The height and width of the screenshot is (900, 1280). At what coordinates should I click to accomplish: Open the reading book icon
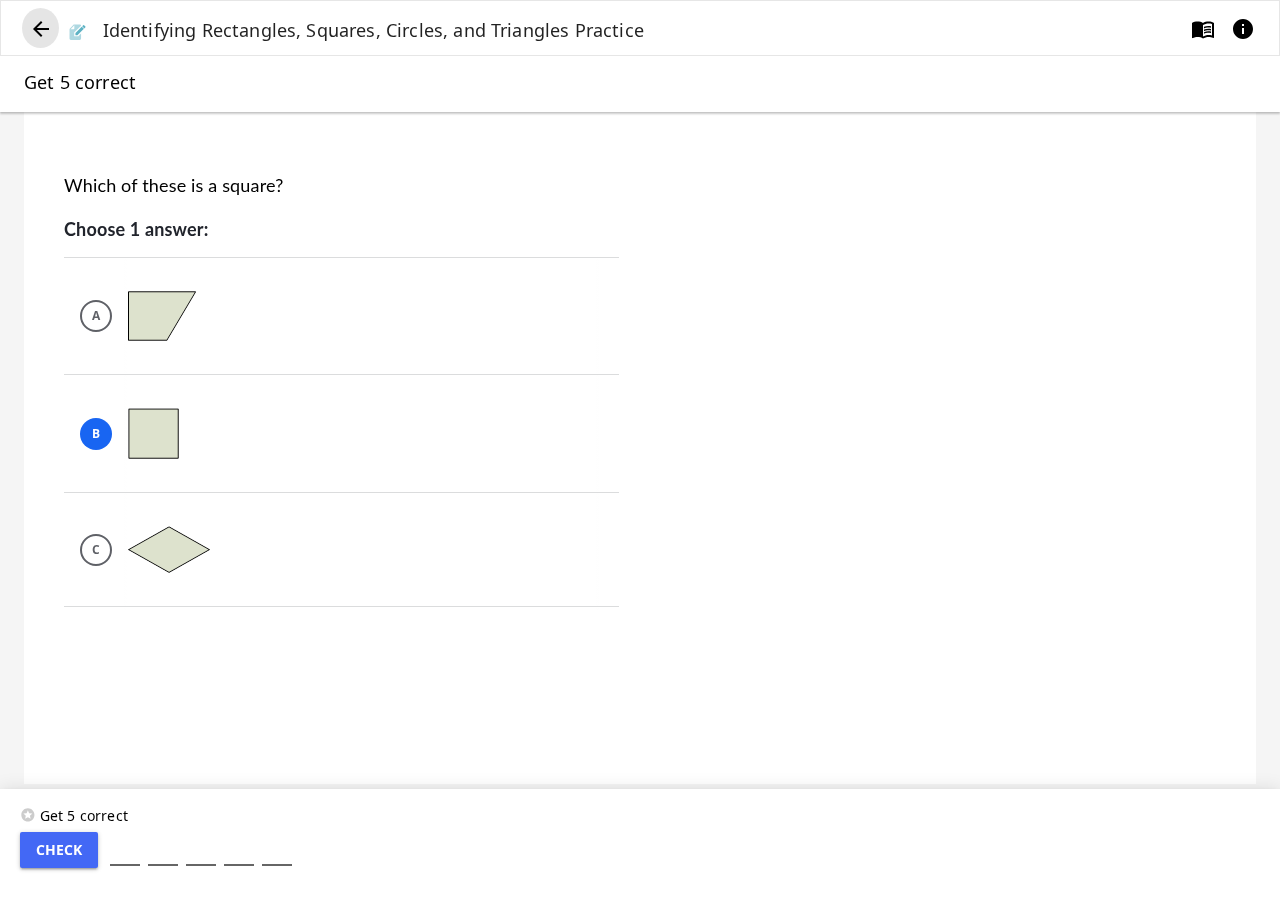point(1203,29)
